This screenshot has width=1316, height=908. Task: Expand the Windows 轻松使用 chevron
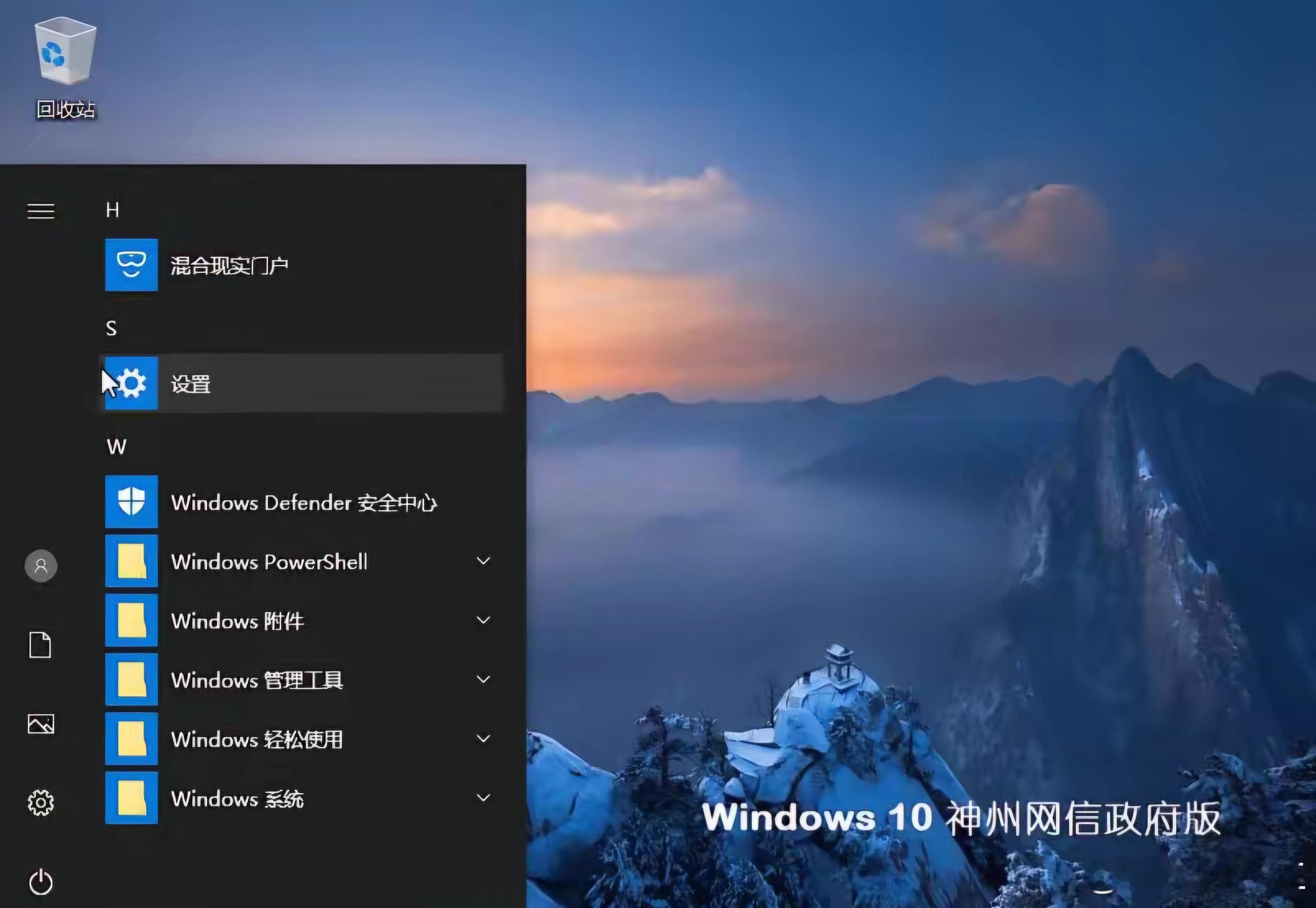point(484,739)
